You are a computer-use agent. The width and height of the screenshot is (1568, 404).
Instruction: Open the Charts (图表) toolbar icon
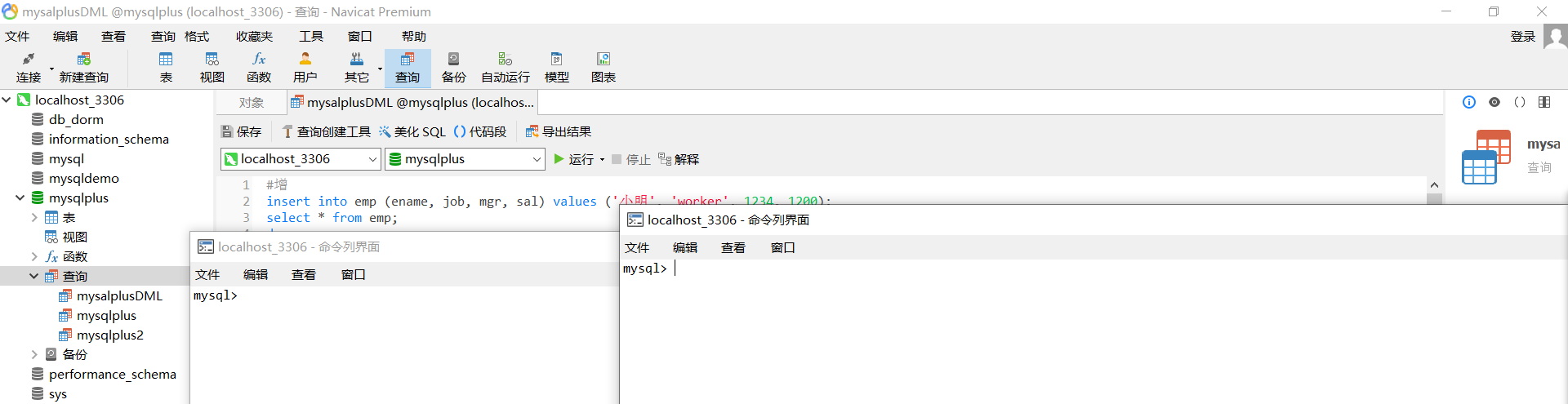[x=604, y=68]
